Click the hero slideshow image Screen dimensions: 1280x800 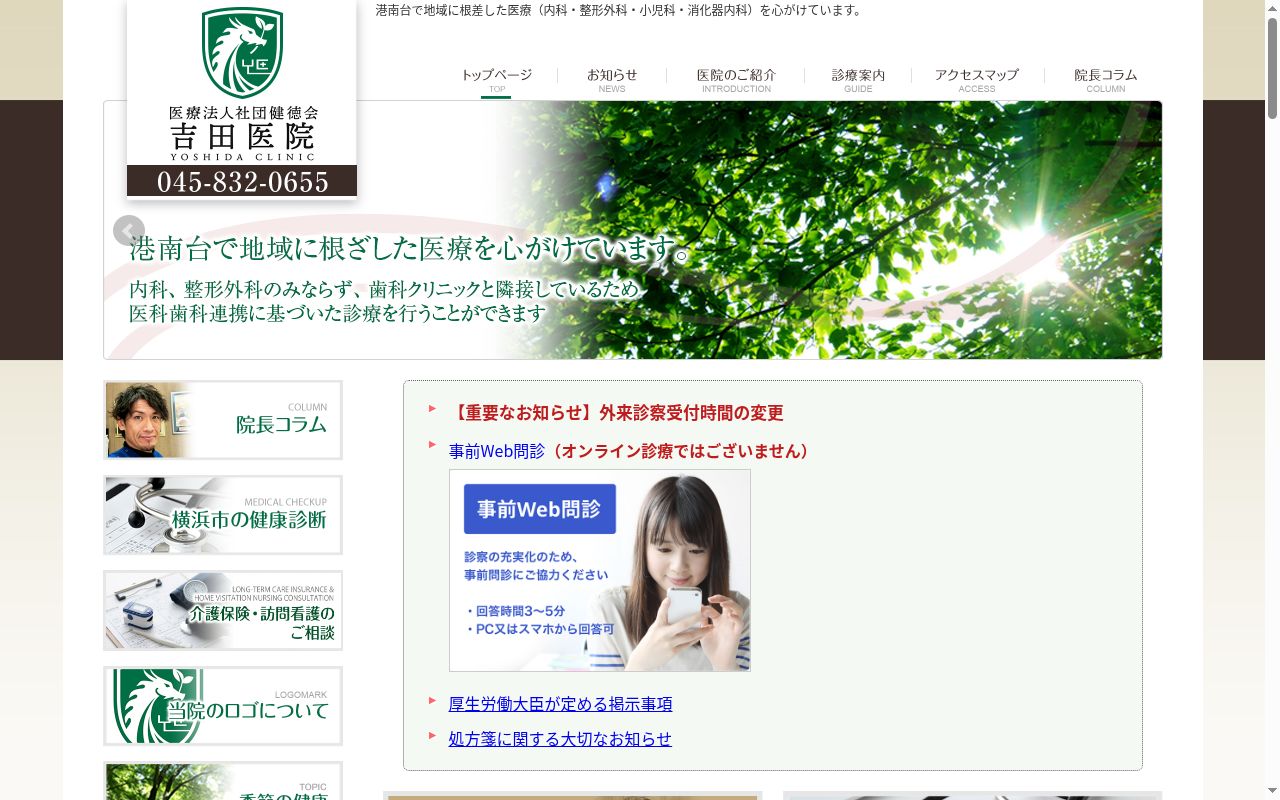633,230
